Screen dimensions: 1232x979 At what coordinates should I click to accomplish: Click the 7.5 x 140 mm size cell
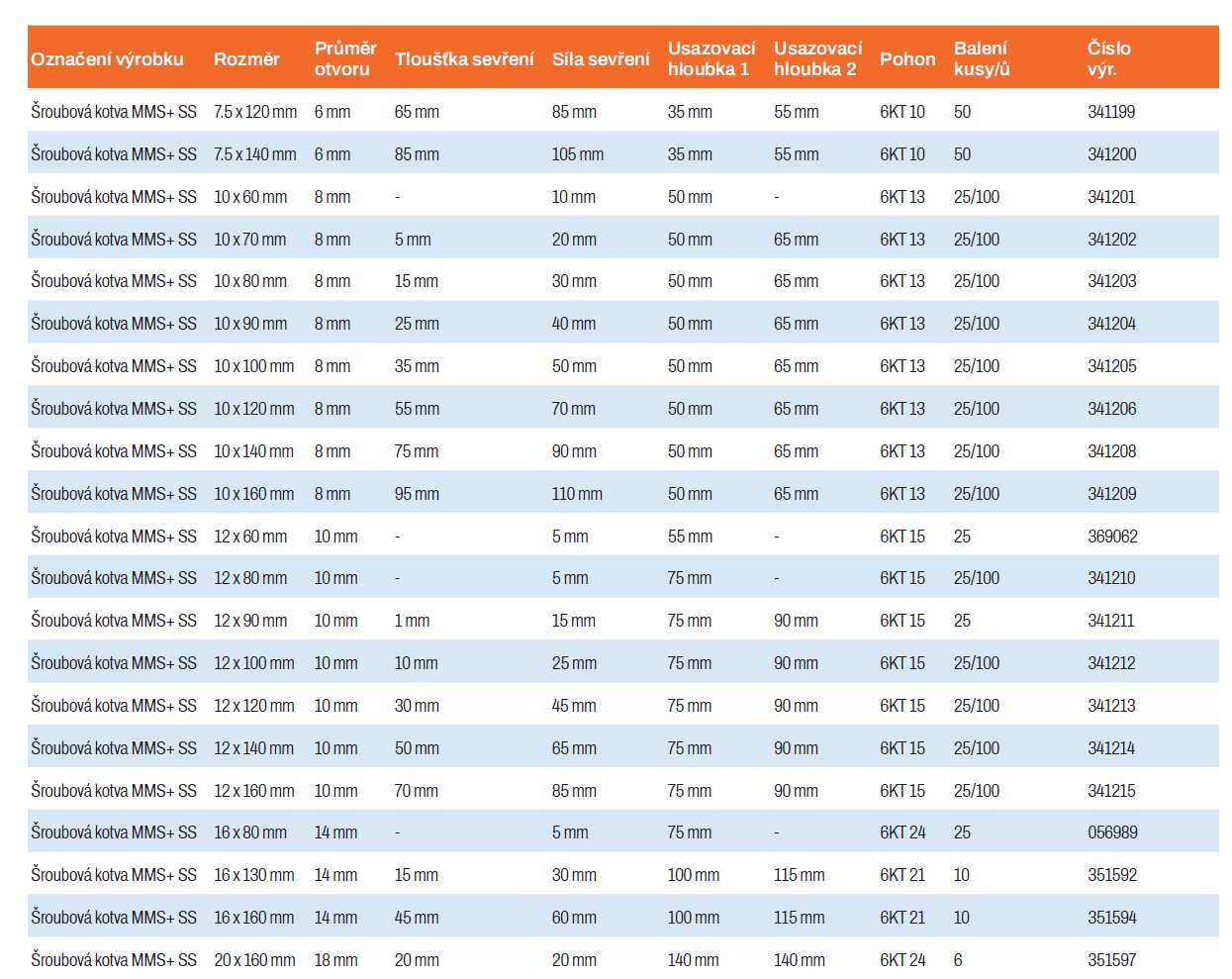[x=255, y=154]
